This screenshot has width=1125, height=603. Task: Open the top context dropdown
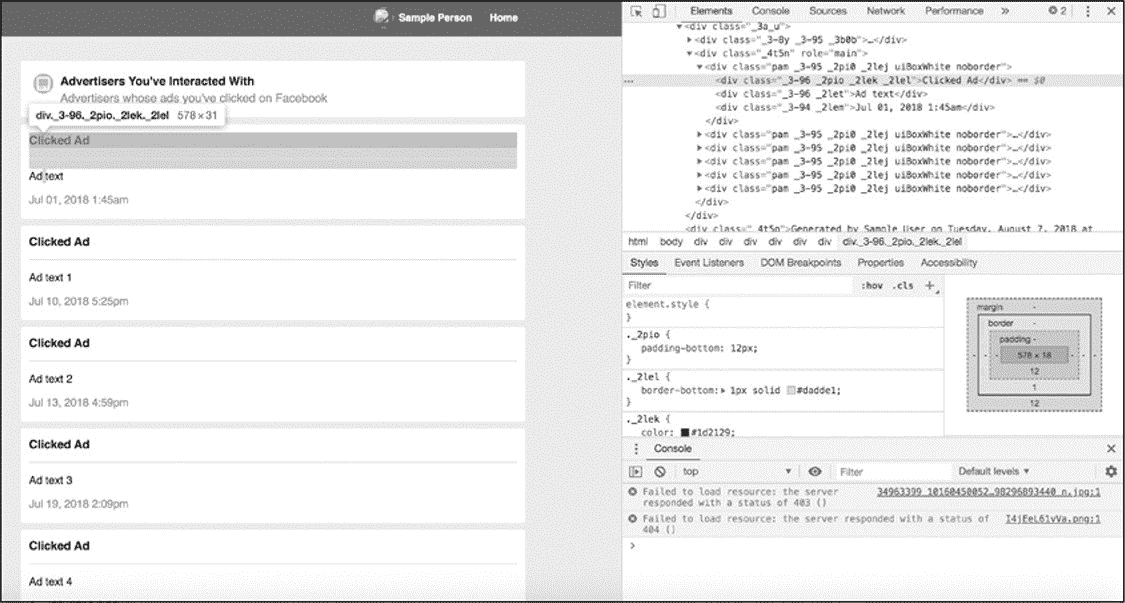point(737,471)
